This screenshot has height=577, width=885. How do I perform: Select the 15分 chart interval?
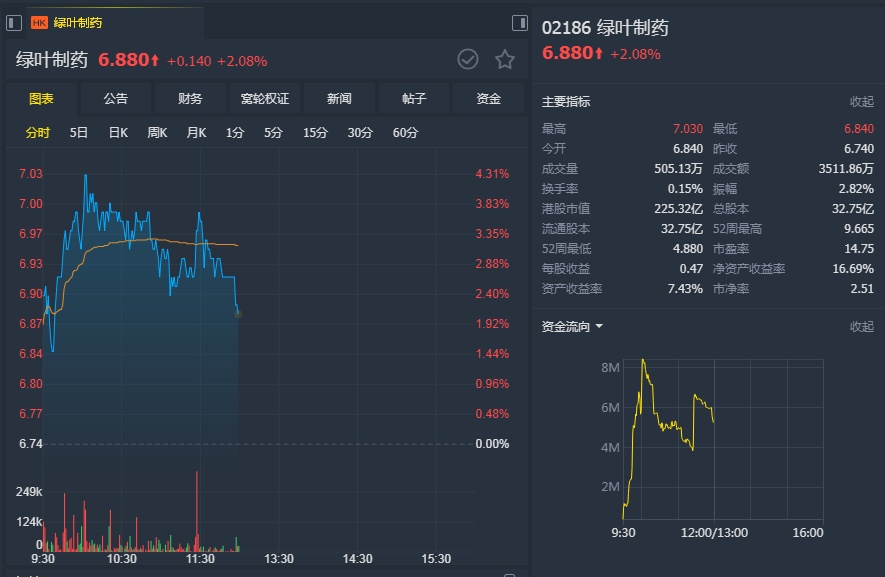click(x=315, y=133)
